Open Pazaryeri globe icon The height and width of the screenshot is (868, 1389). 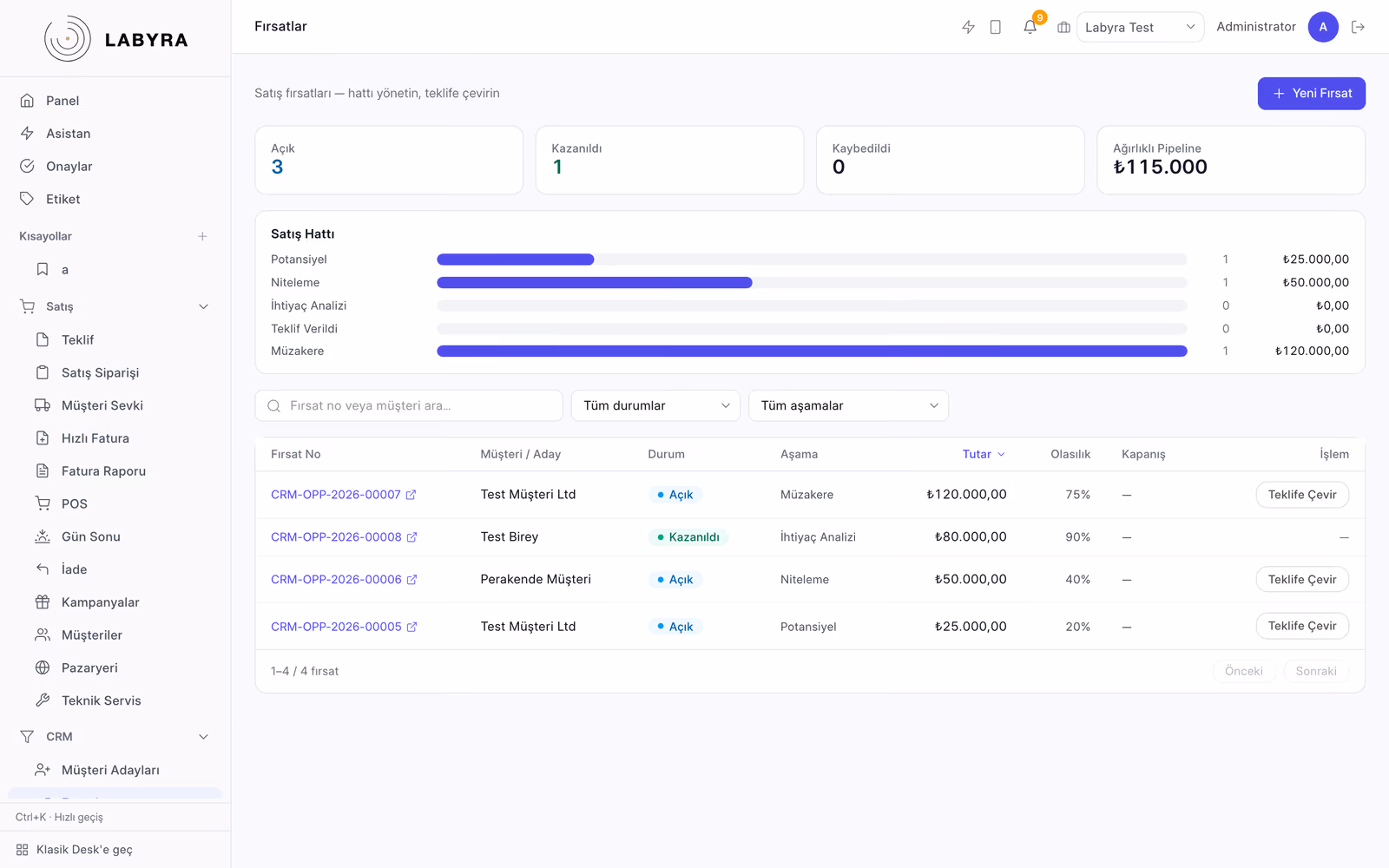click(42, 667)
